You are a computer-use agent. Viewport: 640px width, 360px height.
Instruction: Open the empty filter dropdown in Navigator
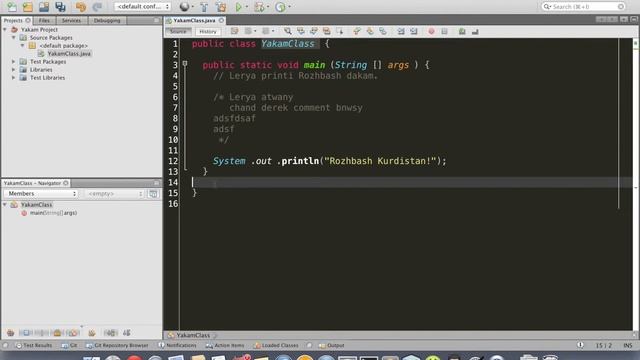click(115, 194)
